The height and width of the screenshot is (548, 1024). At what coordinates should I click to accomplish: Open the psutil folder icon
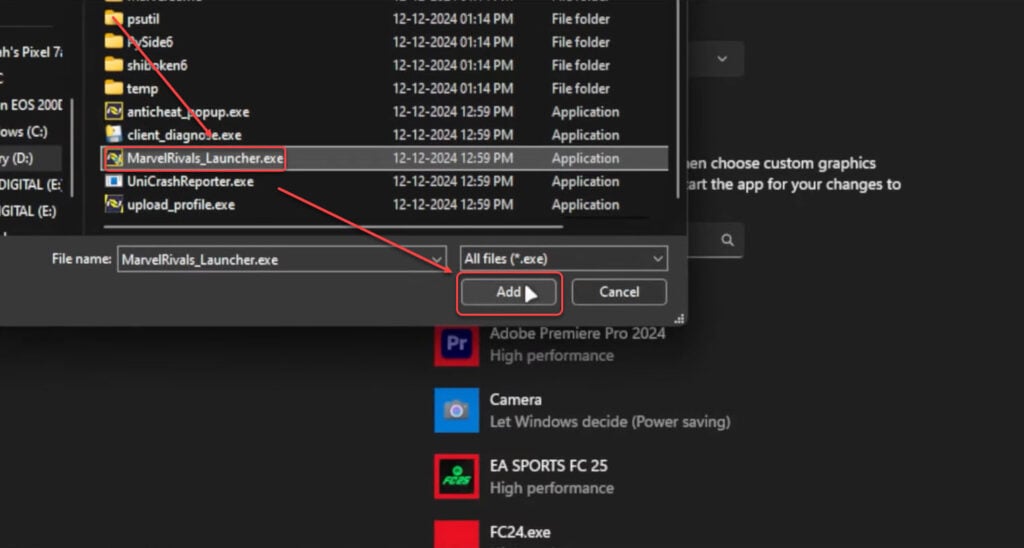[x=114, y=18]
